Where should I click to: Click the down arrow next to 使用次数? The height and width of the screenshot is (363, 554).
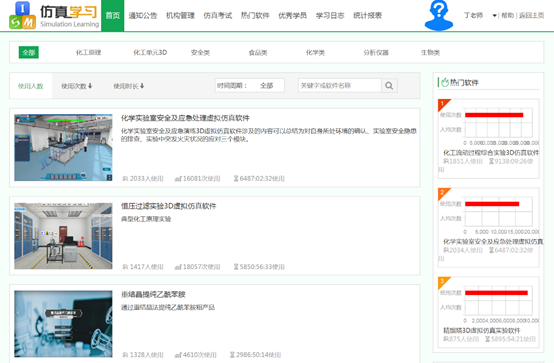pos(90,86)
